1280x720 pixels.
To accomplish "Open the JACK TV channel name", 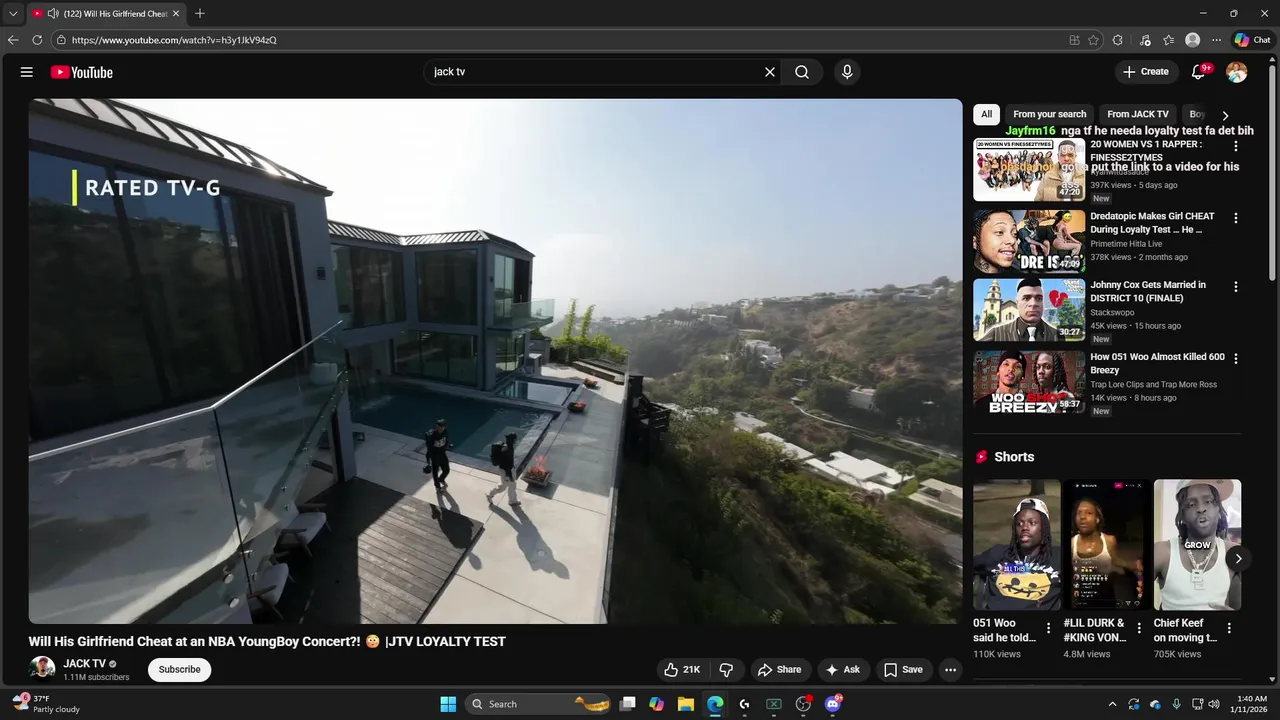I will 85,664.
